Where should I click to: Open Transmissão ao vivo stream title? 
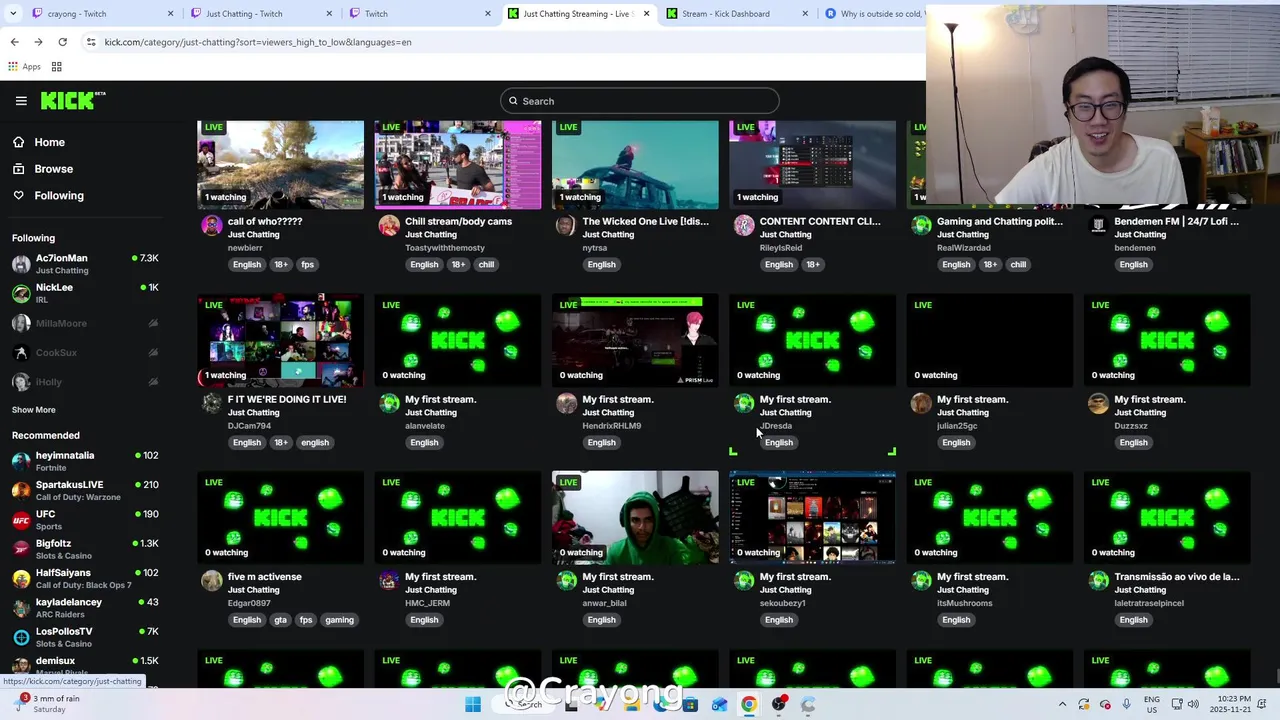click(1177, 577)
